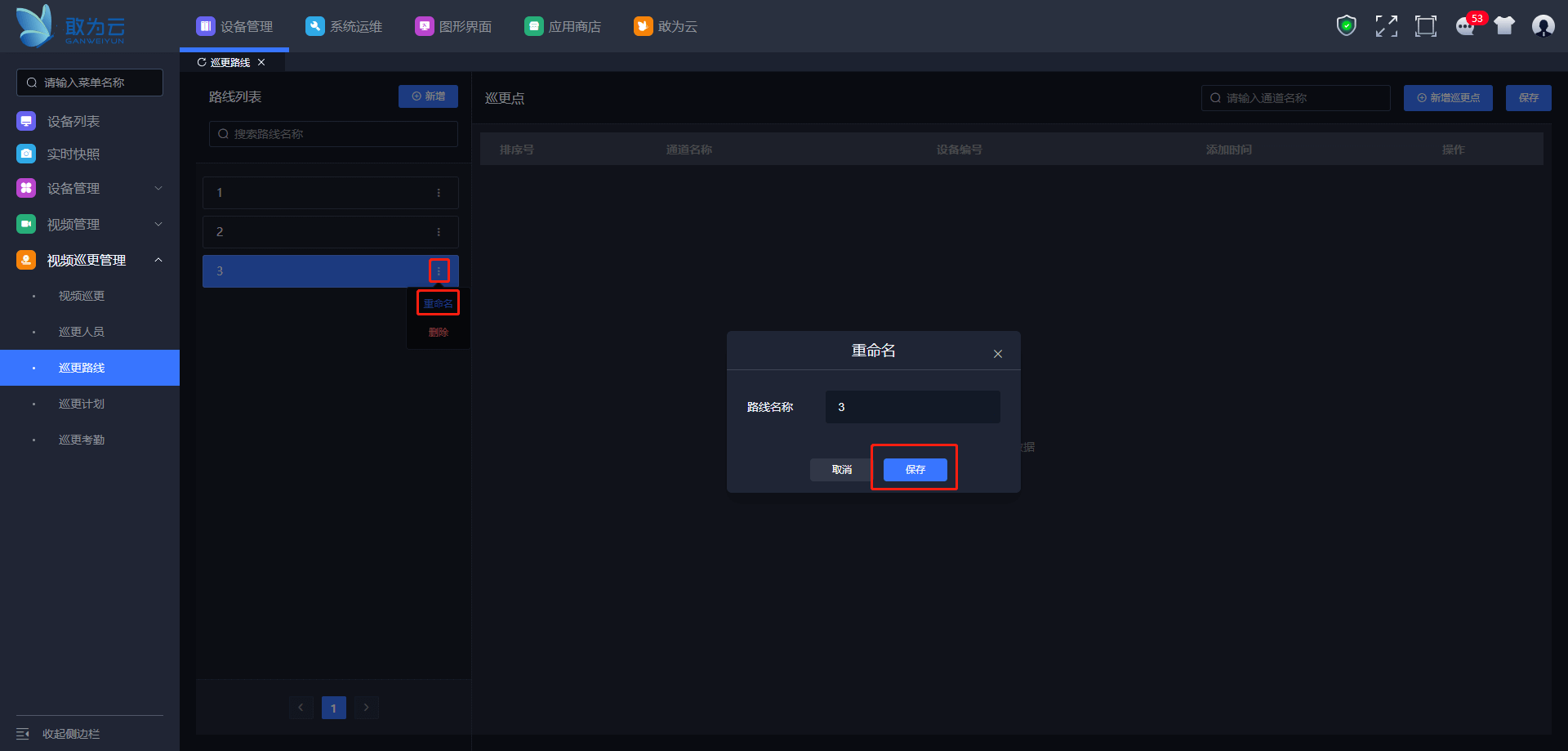
Task: Click 设备编号 column header
Action: click(x=960, y=150)
